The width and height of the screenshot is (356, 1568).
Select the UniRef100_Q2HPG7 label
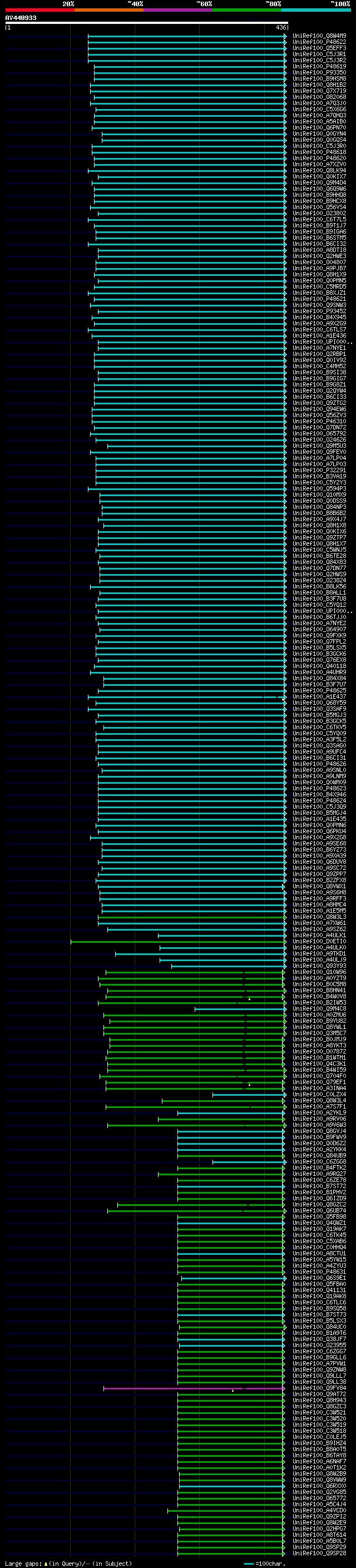click(319, 1529)
